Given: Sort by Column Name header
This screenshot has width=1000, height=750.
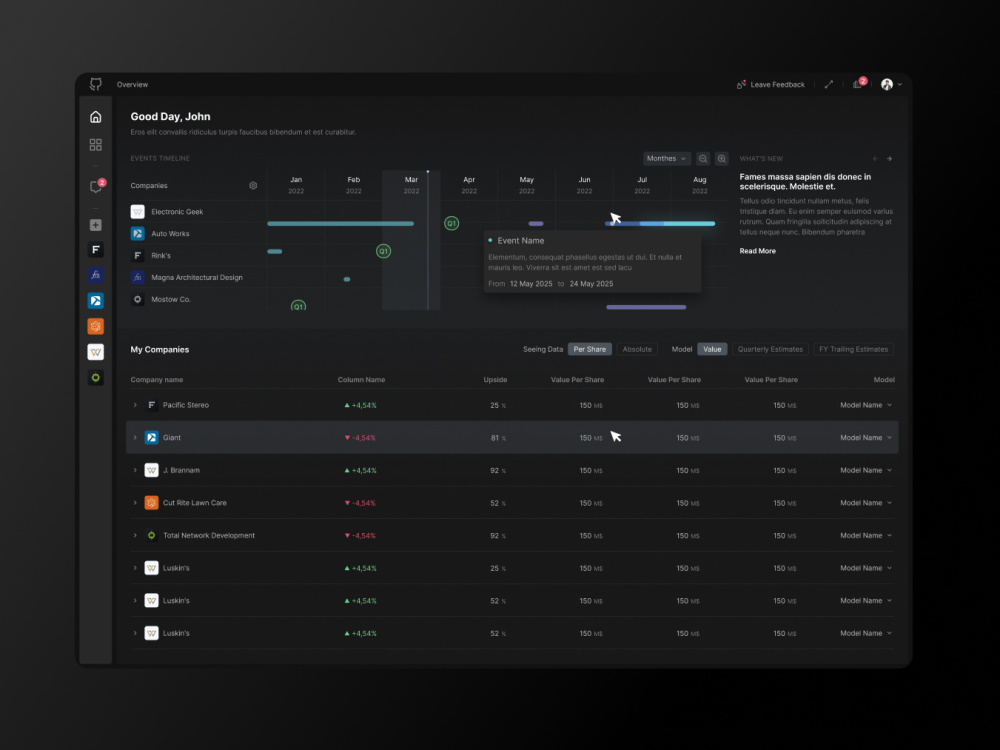Looking at the screenshot, I should 361,379.
